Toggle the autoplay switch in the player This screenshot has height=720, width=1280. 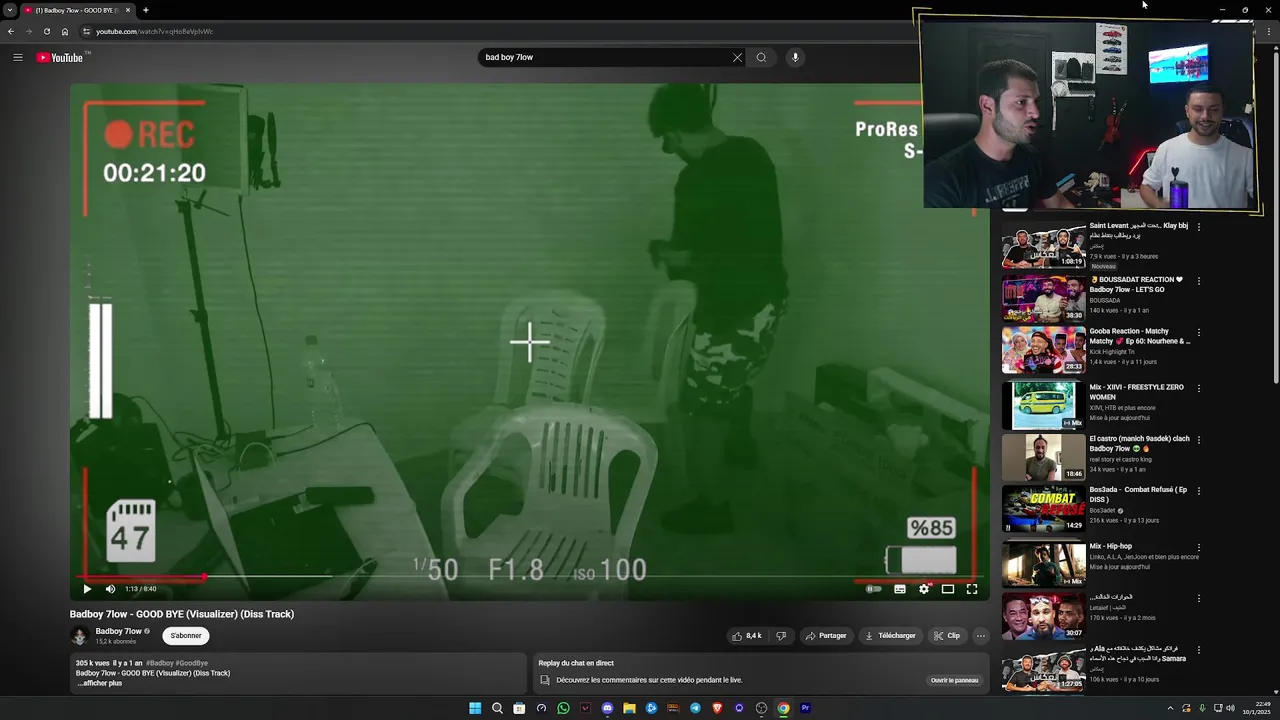click(874, 589)
